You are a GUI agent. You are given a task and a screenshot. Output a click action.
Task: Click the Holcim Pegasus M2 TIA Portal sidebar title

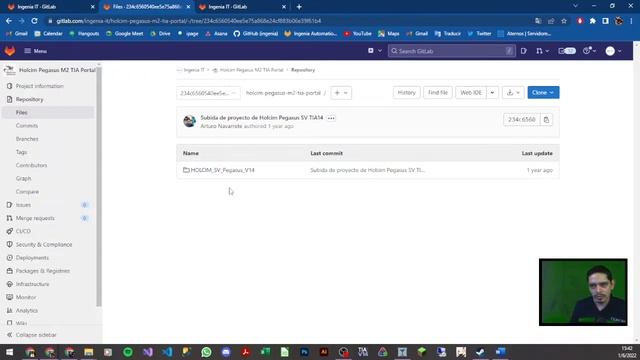[57, 70]
